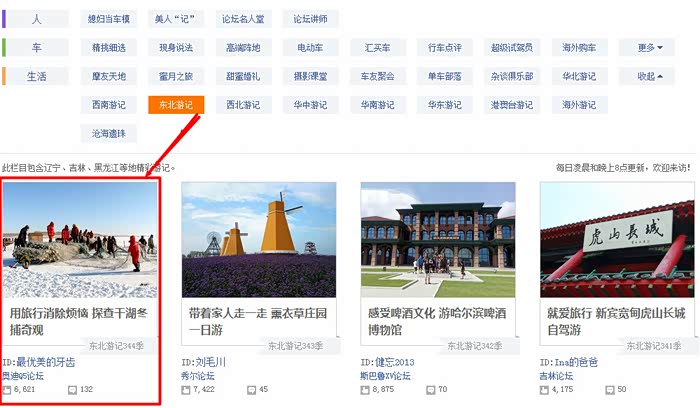Switch to the 港澳台游记 tag

coord(512,105)
